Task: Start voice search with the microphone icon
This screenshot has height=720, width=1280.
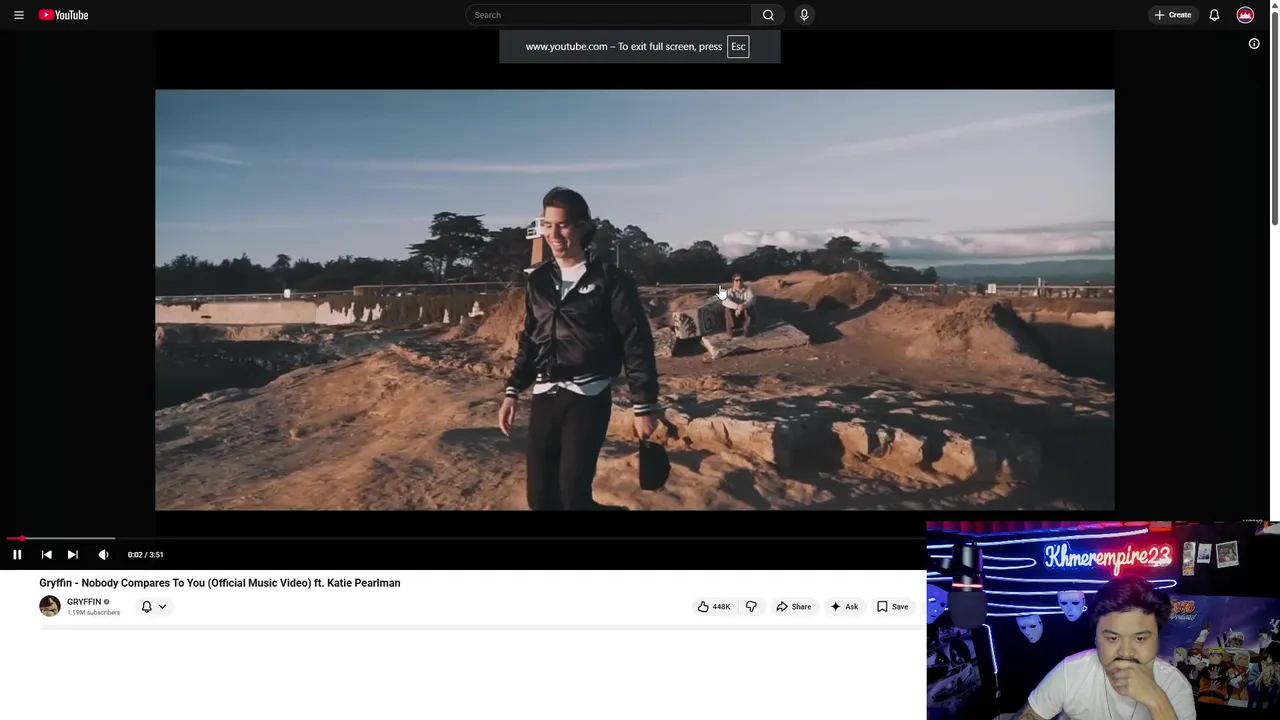Action: coord(804,15)
